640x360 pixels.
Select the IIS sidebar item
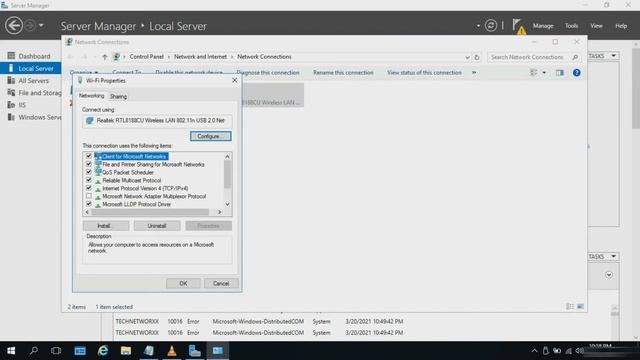tap(17, 105)
